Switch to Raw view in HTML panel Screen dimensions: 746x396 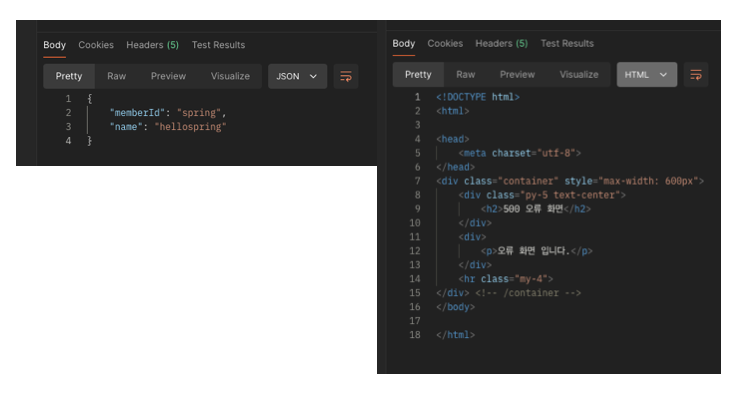466,75
